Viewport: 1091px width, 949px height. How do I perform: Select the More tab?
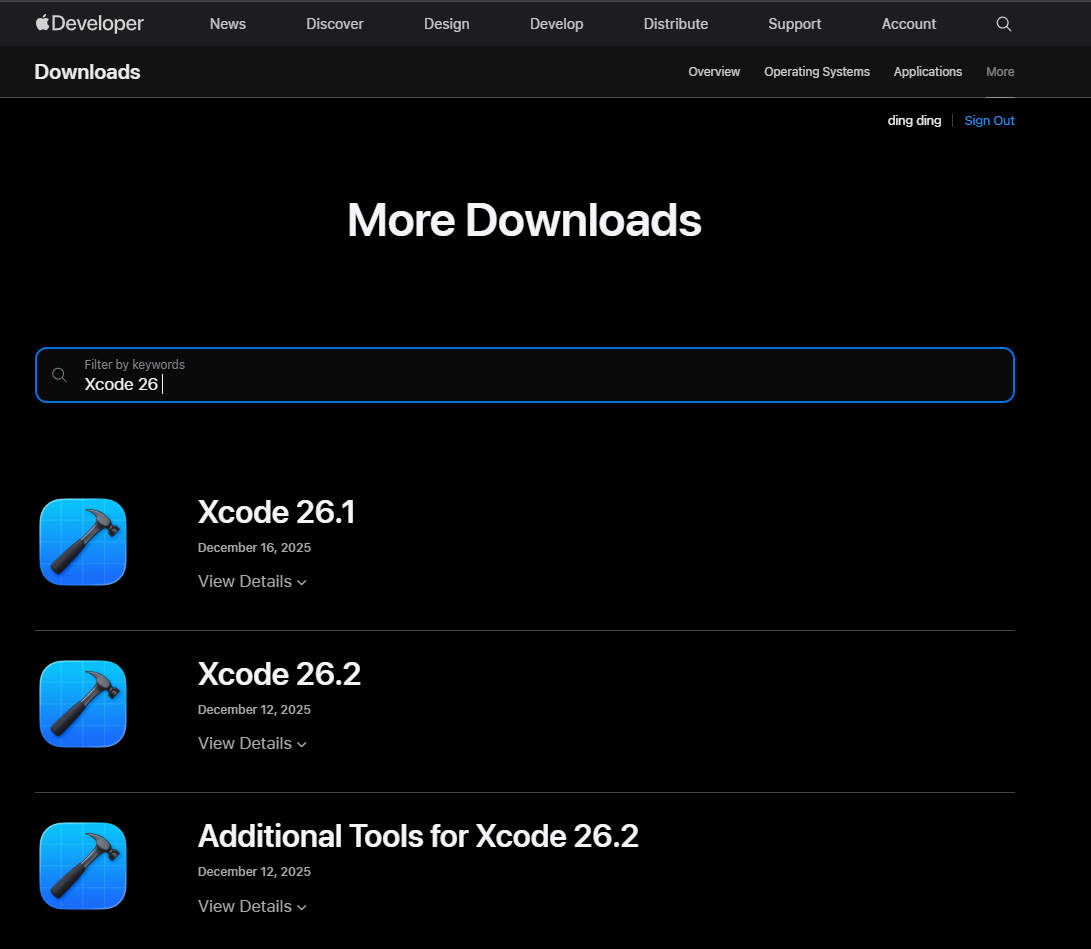[1000, 72]
